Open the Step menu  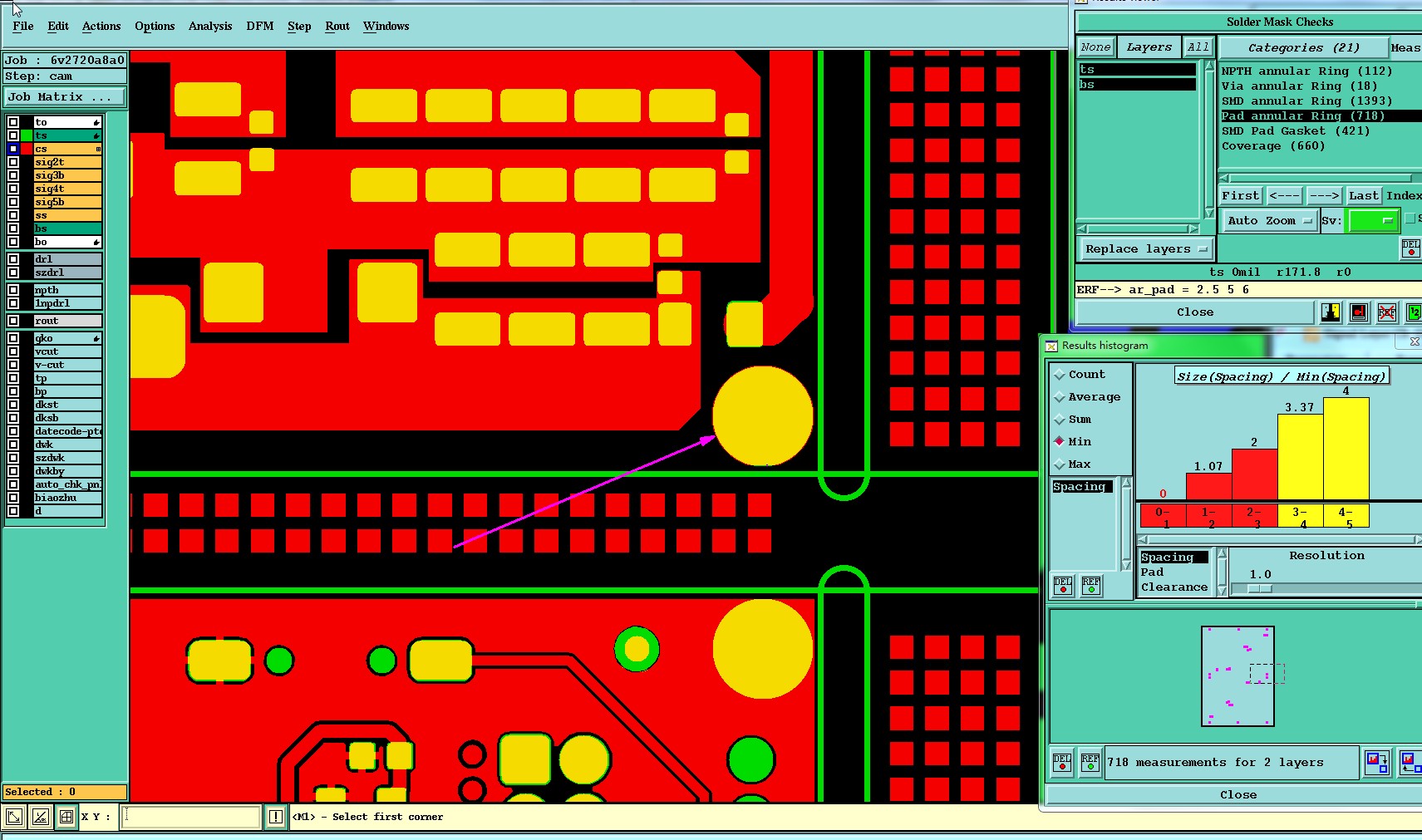(x=299, y=27)
